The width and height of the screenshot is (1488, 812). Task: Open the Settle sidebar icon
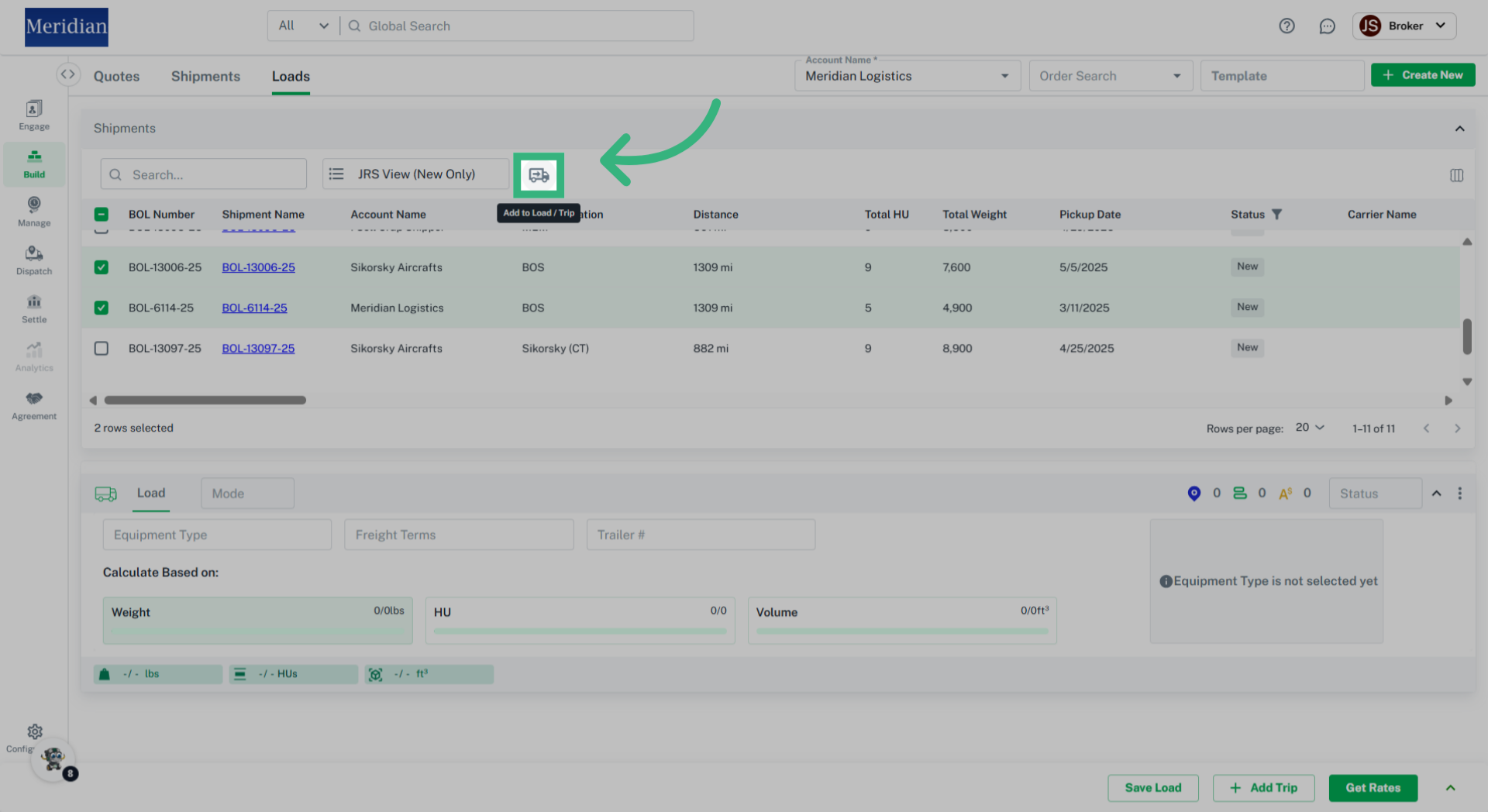coord(34,308)
